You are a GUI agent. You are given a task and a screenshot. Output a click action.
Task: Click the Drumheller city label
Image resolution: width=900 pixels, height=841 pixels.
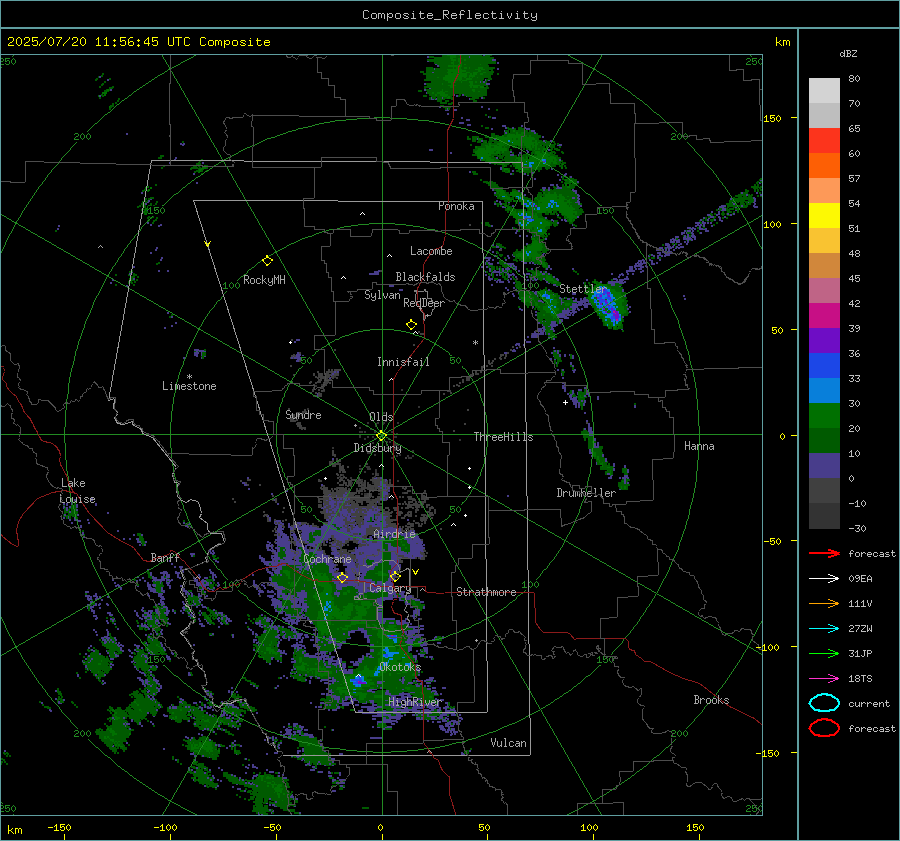coord(586,493)
